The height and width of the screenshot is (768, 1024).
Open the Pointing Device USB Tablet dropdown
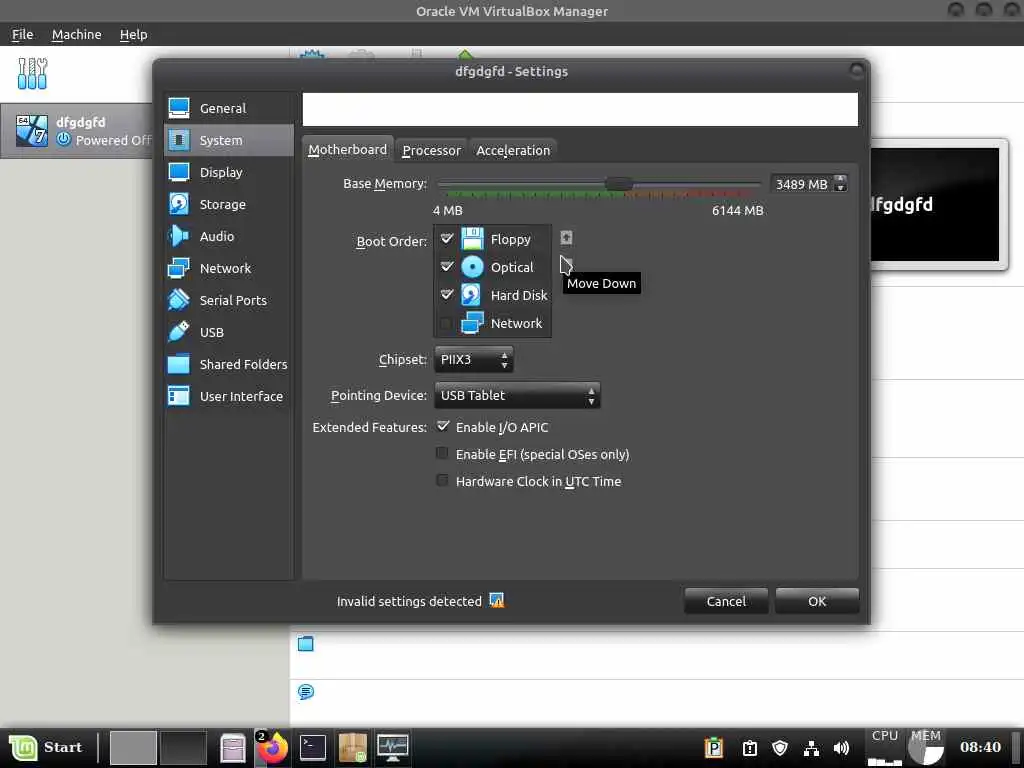point(517,396)
